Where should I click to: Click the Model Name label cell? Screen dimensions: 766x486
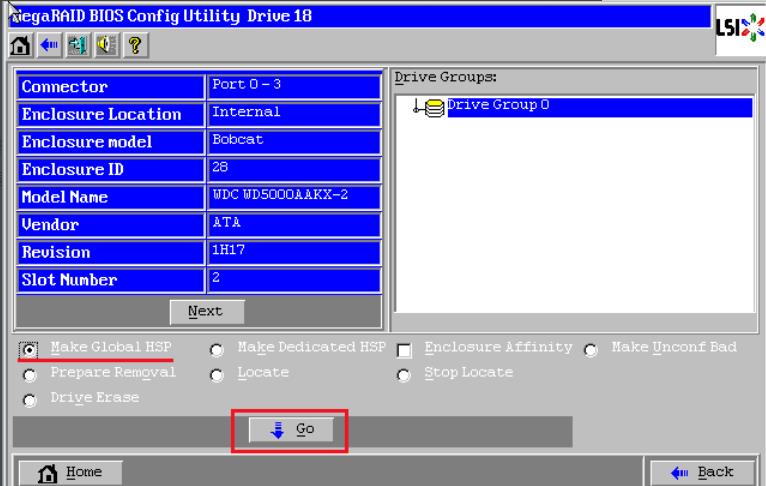pyautogui.click(x=110, y=197)
